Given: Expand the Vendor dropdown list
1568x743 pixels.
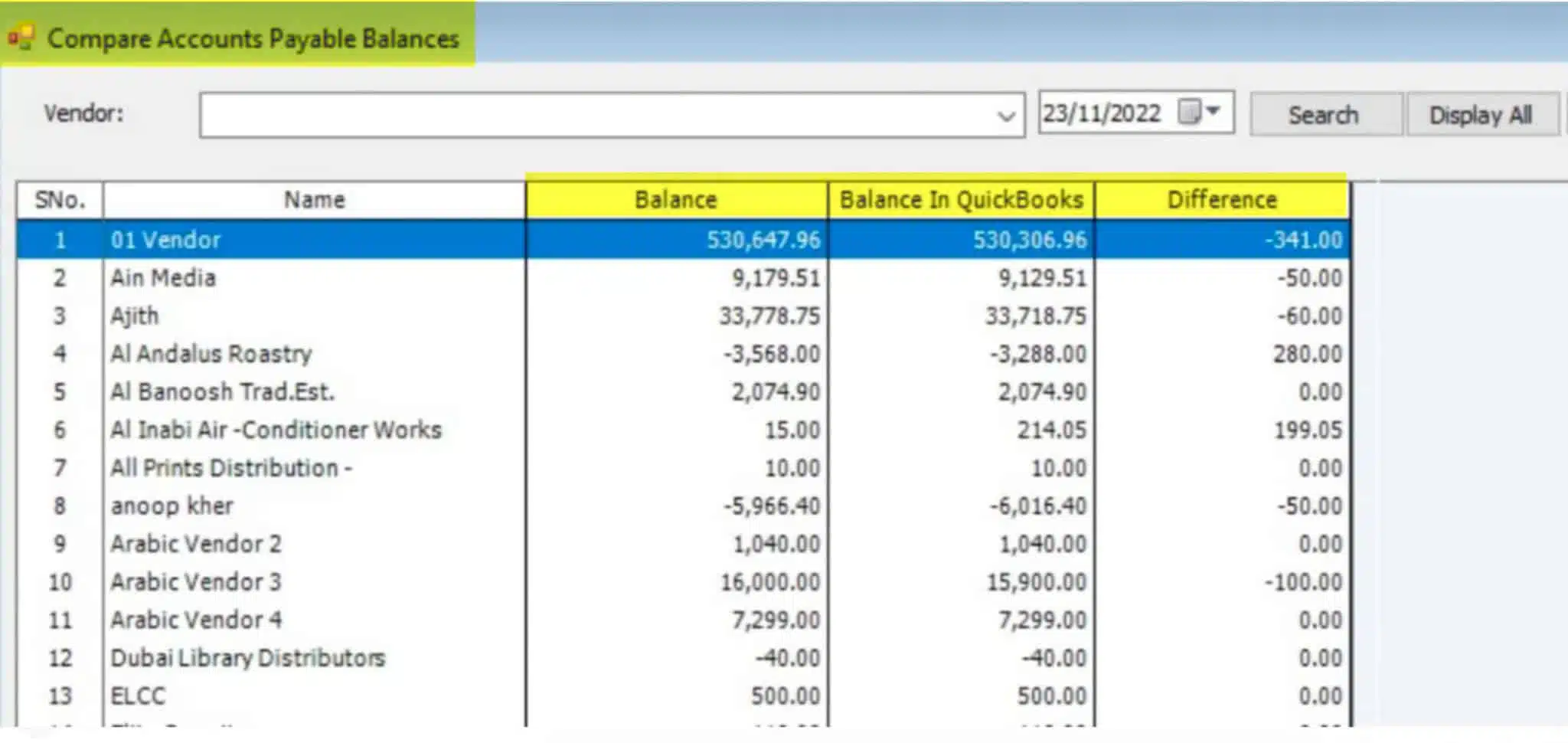Looking at the screenshot, I should [1005, 116].
